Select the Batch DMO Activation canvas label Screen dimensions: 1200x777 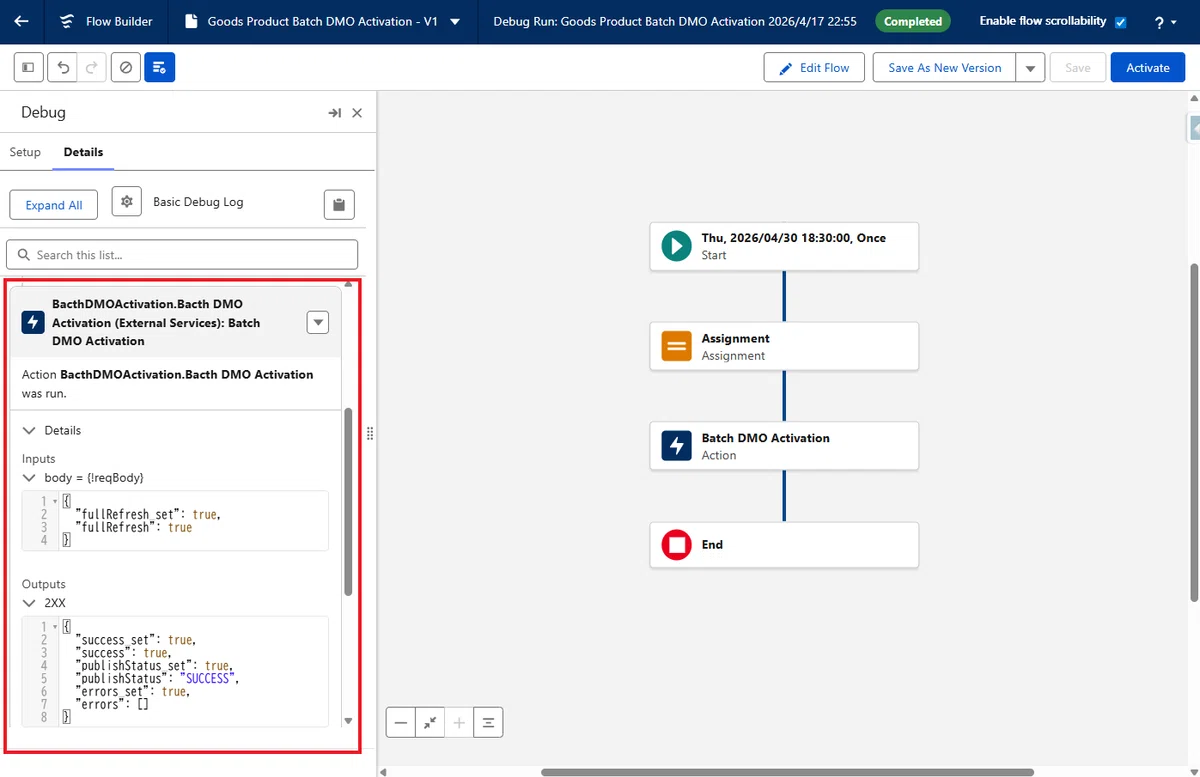click(765, 438)
